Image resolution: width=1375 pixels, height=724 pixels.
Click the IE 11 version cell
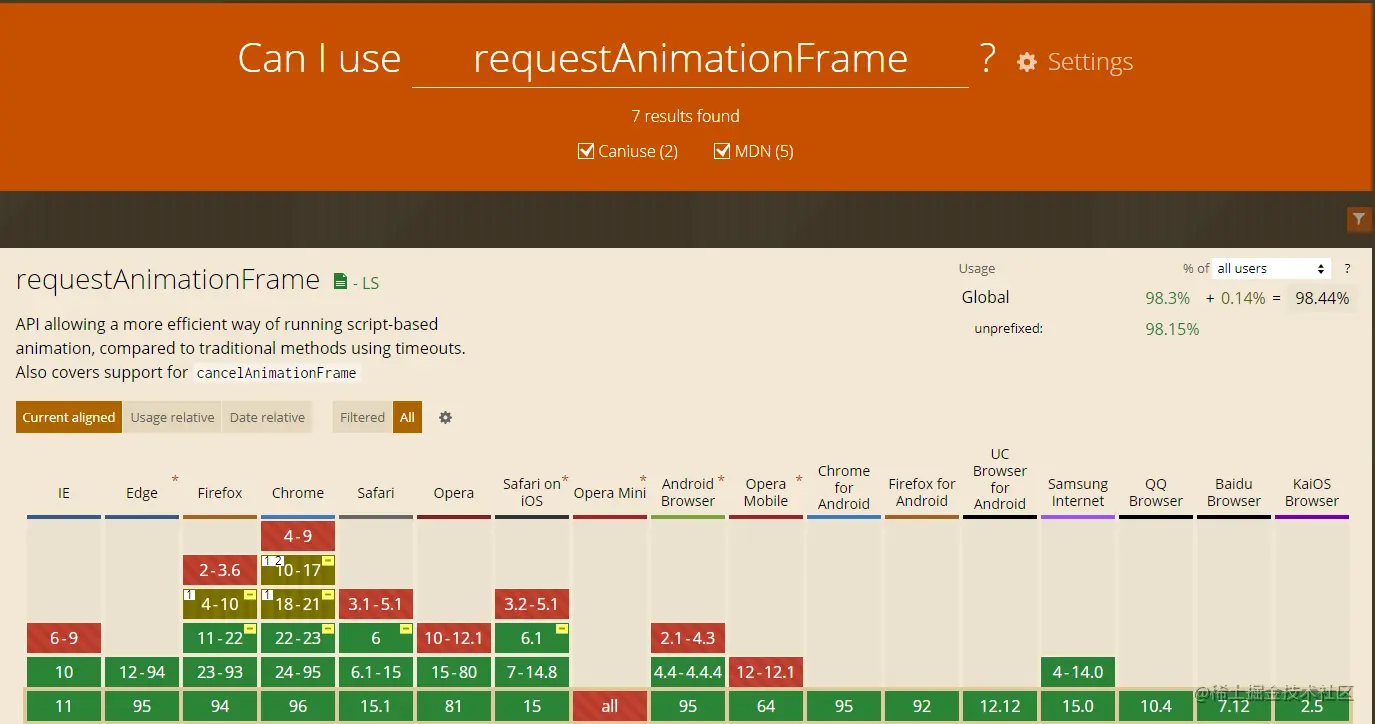click(64, 706)
